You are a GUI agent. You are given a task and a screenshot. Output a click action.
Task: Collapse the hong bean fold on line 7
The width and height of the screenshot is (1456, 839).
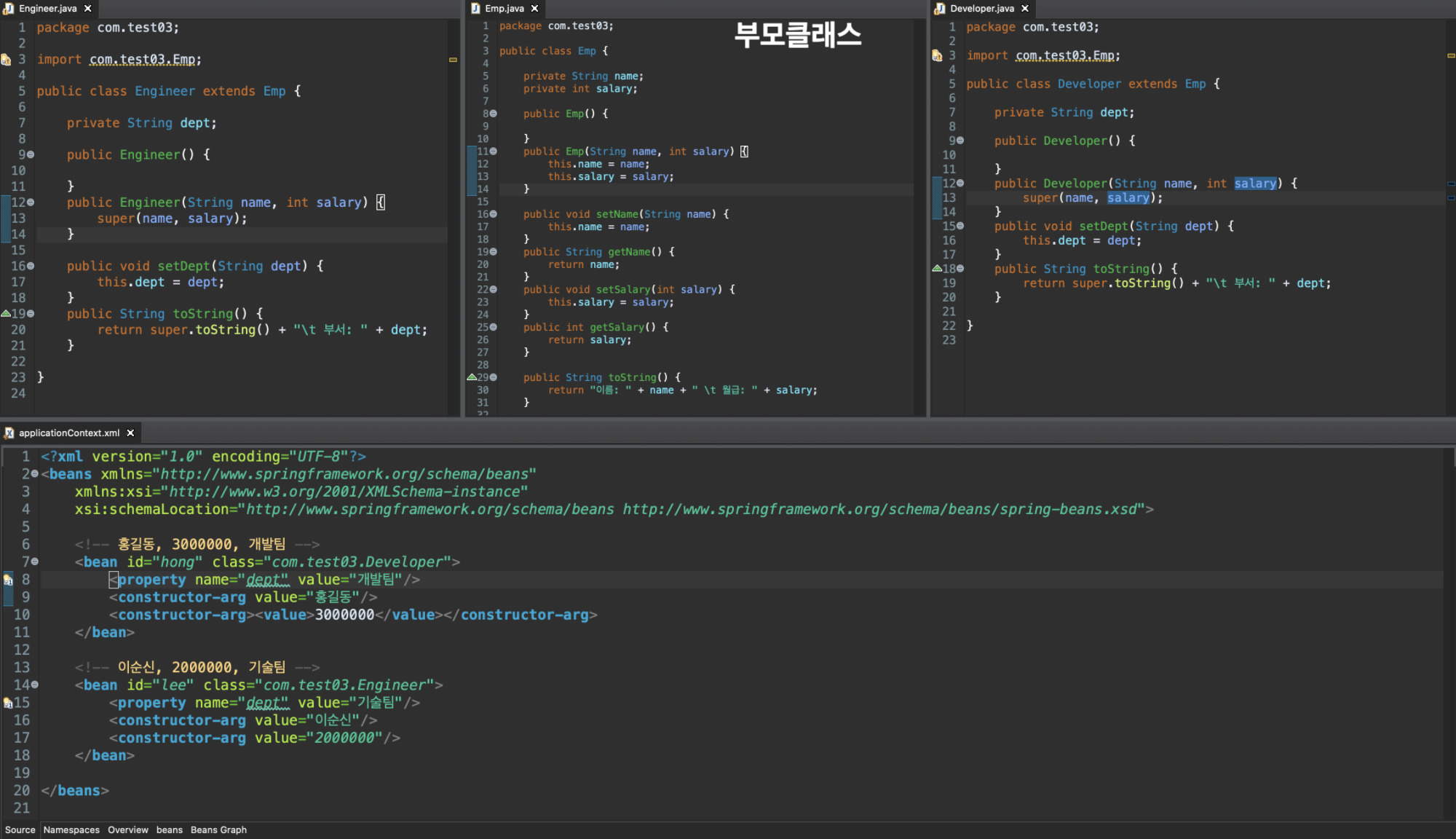[35, 562]
